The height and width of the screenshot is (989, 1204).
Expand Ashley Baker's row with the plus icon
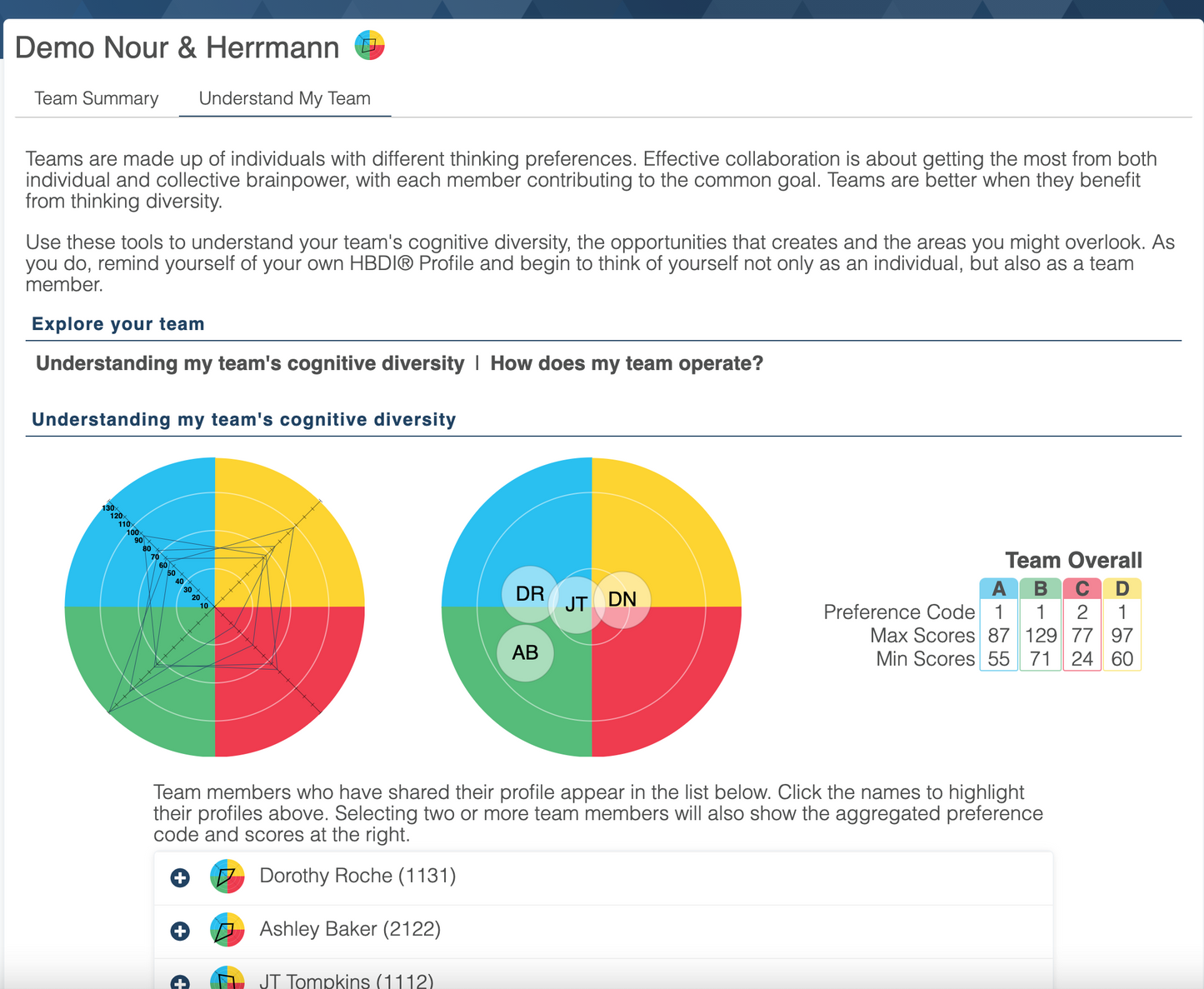point(180,931)
